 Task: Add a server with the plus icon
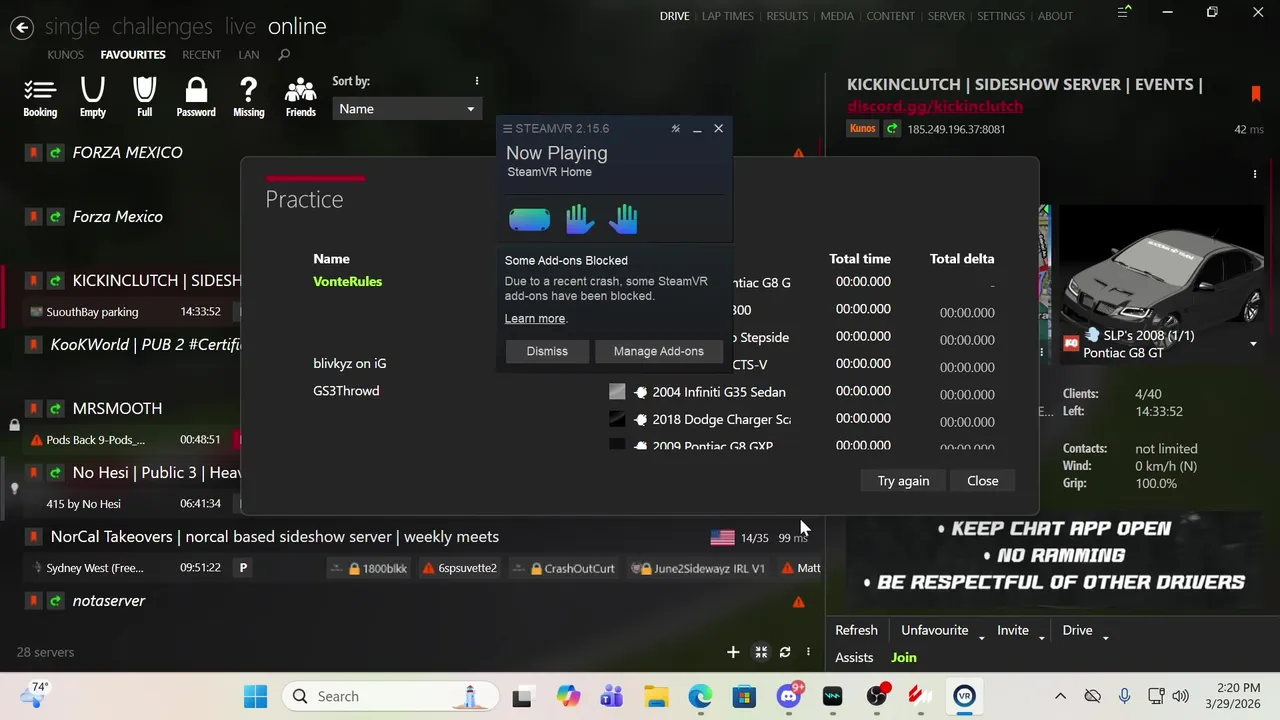[733, 652]
